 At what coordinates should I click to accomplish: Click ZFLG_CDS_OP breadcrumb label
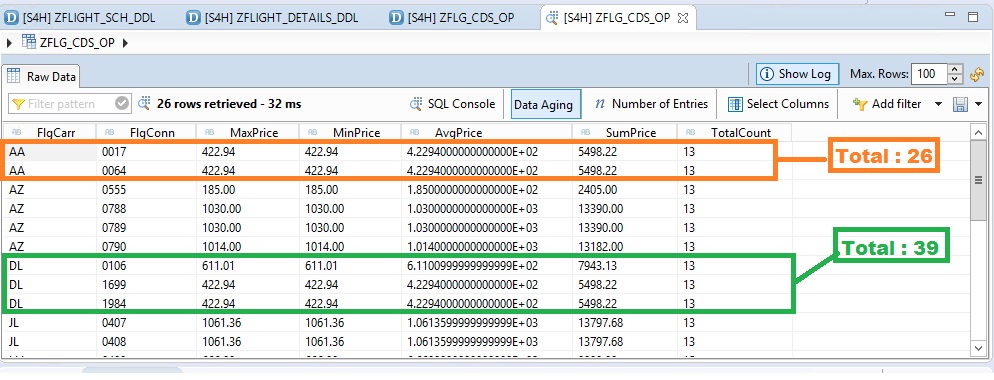tap(77, 43)
